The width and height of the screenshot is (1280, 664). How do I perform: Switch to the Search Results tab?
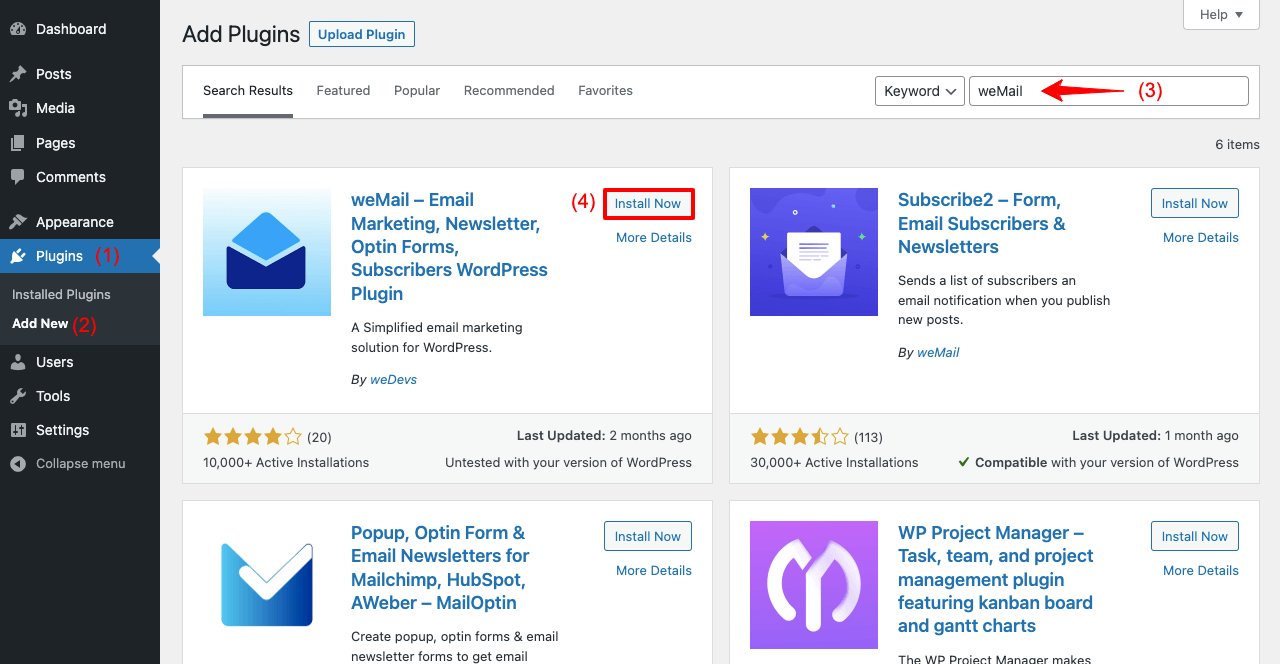click(x=248, y=91)
